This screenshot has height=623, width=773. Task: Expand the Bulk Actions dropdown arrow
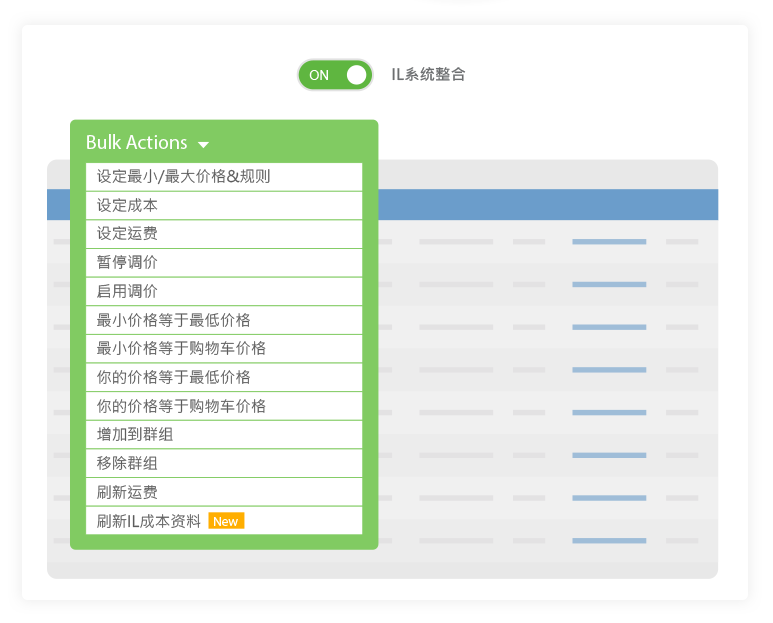(204, 145)
